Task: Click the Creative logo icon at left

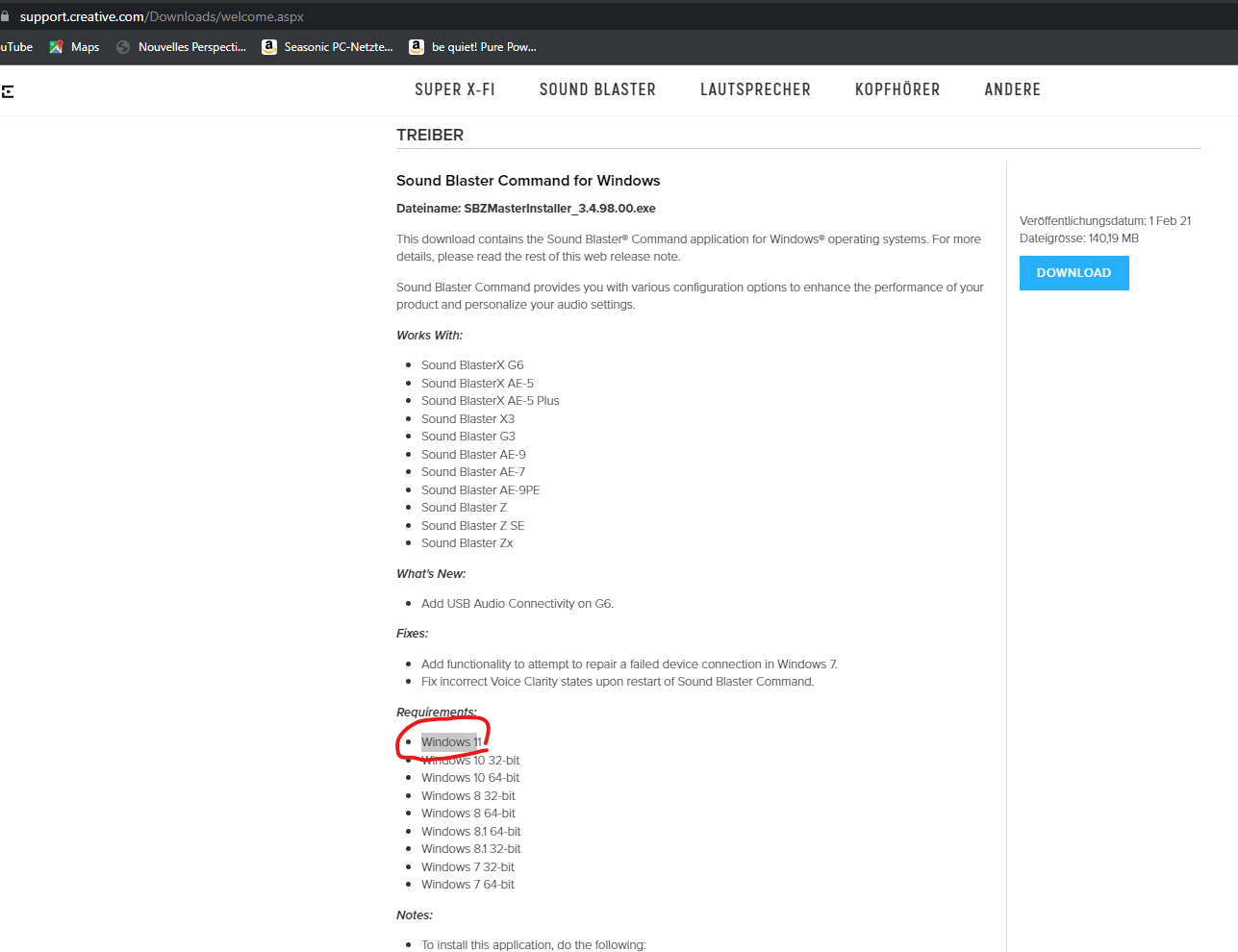Action: (8, 91)
